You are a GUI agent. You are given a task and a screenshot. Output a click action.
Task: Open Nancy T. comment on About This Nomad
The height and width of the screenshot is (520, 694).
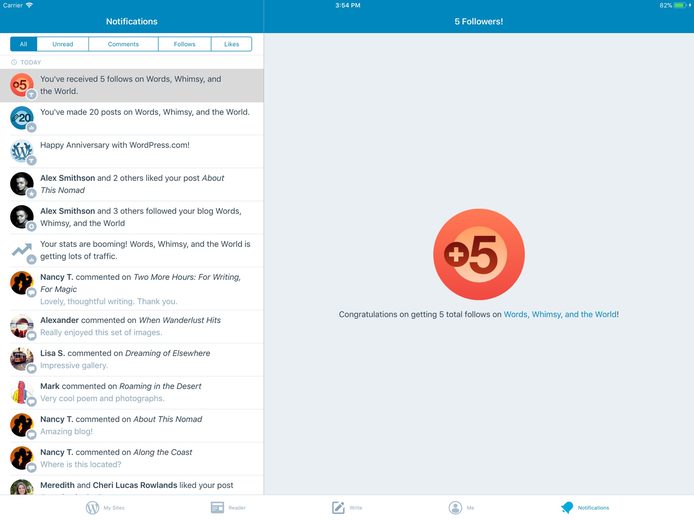[x=131, y=426]
